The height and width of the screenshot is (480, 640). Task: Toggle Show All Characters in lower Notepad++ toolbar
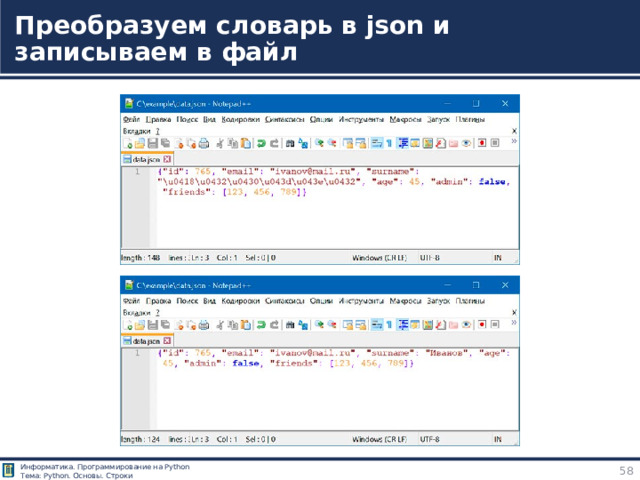pos(389,325)
